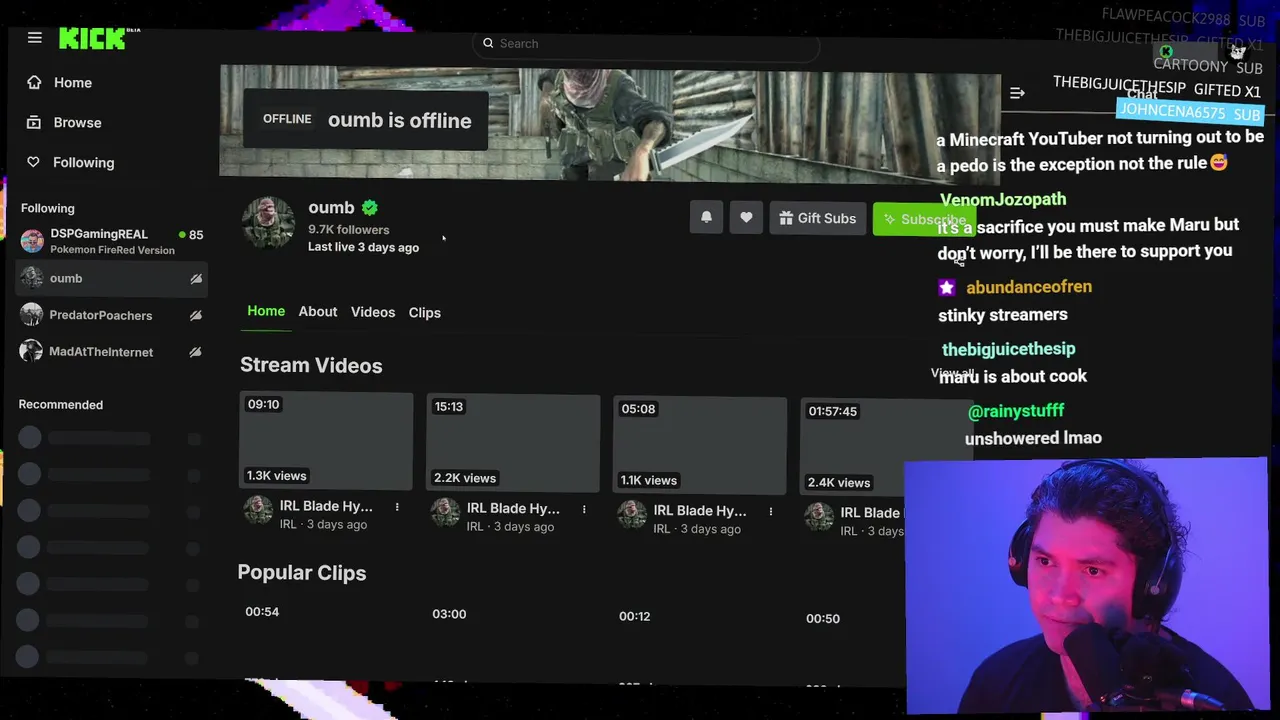Screen dimensions: 1280x720
Task: Click PredatorPoachers avatar in sidebar
Action: tap(32, 315)
